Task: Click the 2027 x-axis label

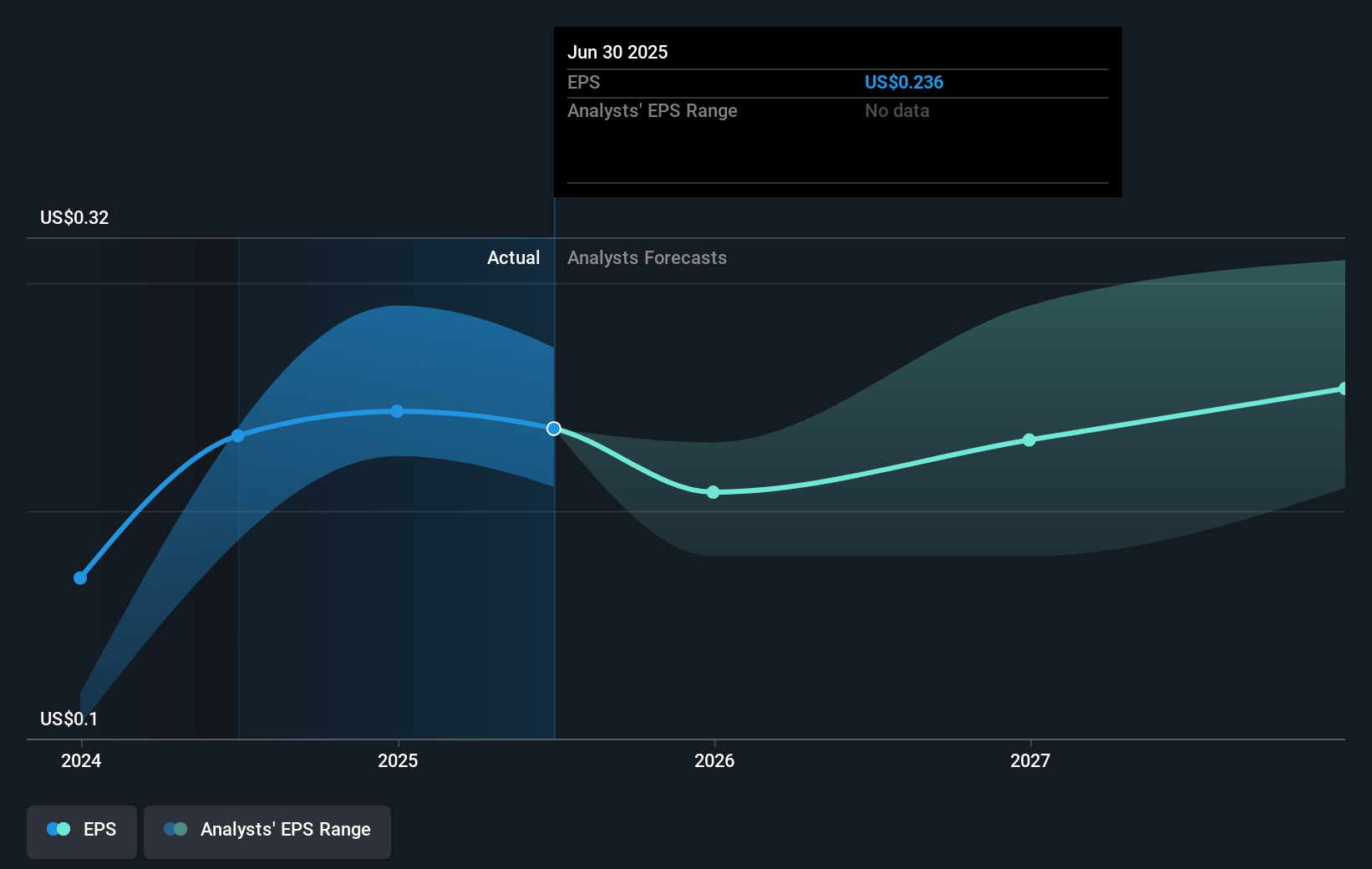Action: pyautogui.click(x=1030, y=760)
